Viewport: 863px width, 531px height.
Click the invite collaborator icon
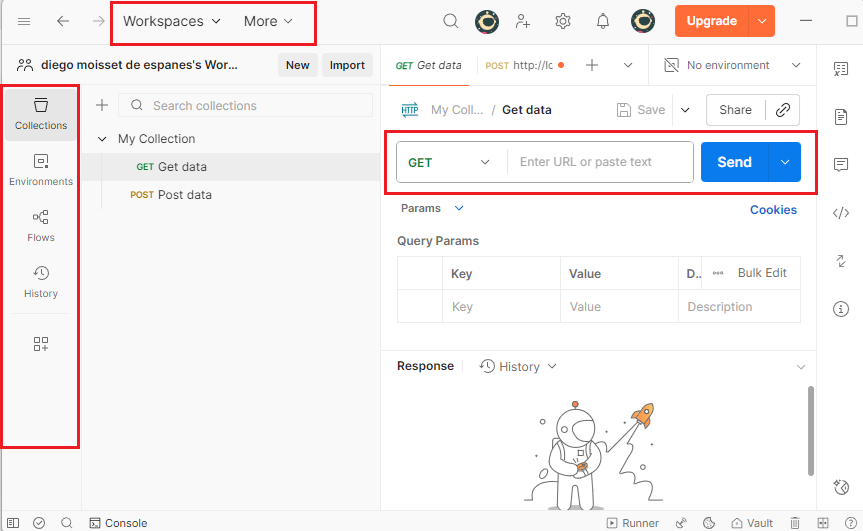[x=523, y=21]
